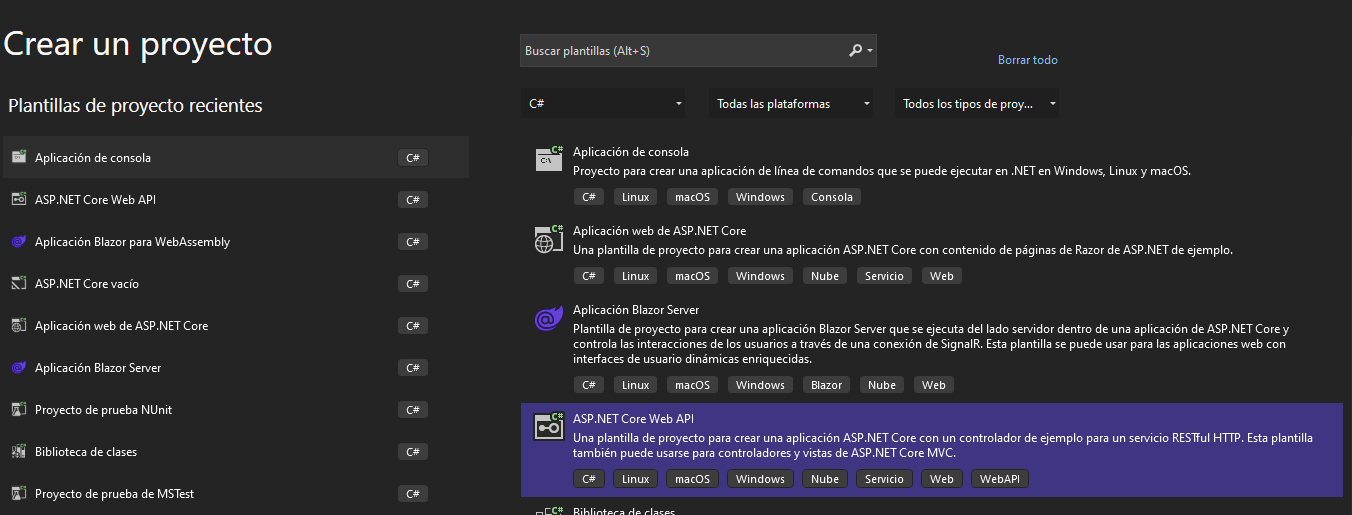Click the Blazor tag under Aplicación Blazor Server
Image resolution: width=1352 pixels, height=515 pixels.
tap(826, 385)
